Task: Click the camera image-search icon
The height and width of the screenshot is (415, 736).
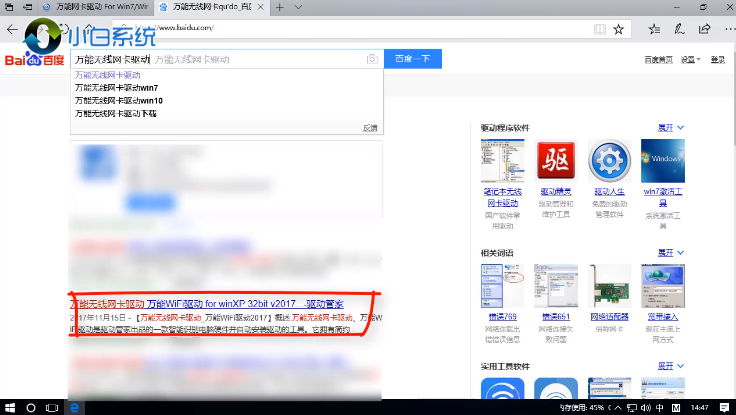Action: tap(372, 59)
